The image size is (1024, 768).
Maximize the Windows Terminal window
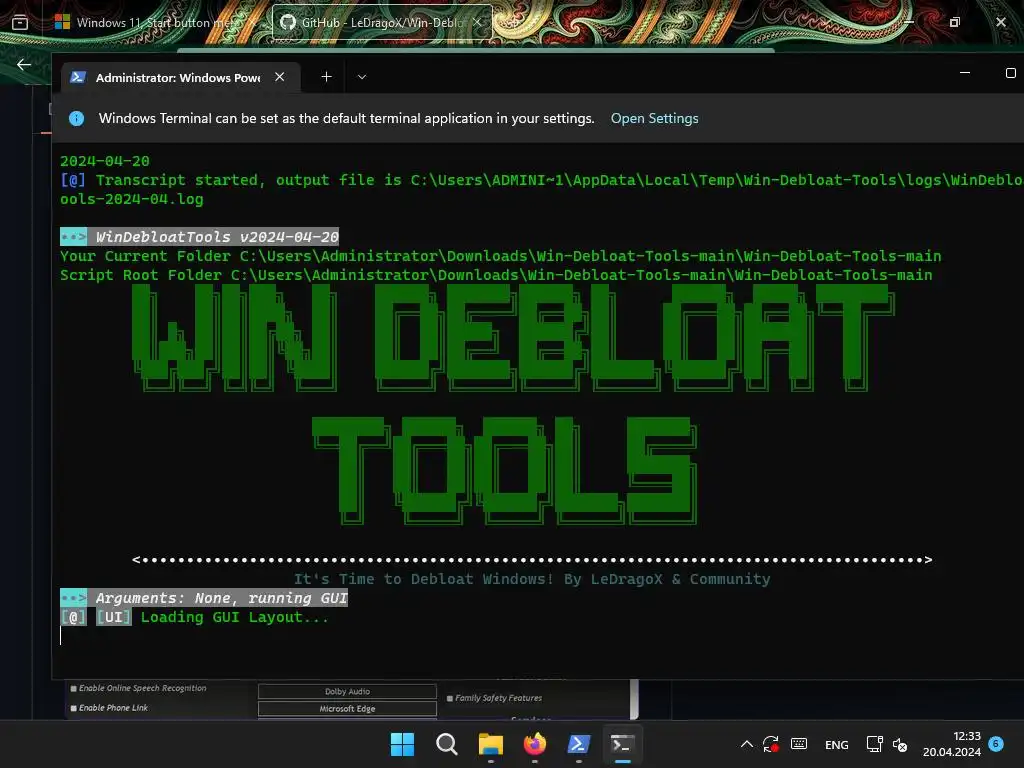coord(1010,72)
